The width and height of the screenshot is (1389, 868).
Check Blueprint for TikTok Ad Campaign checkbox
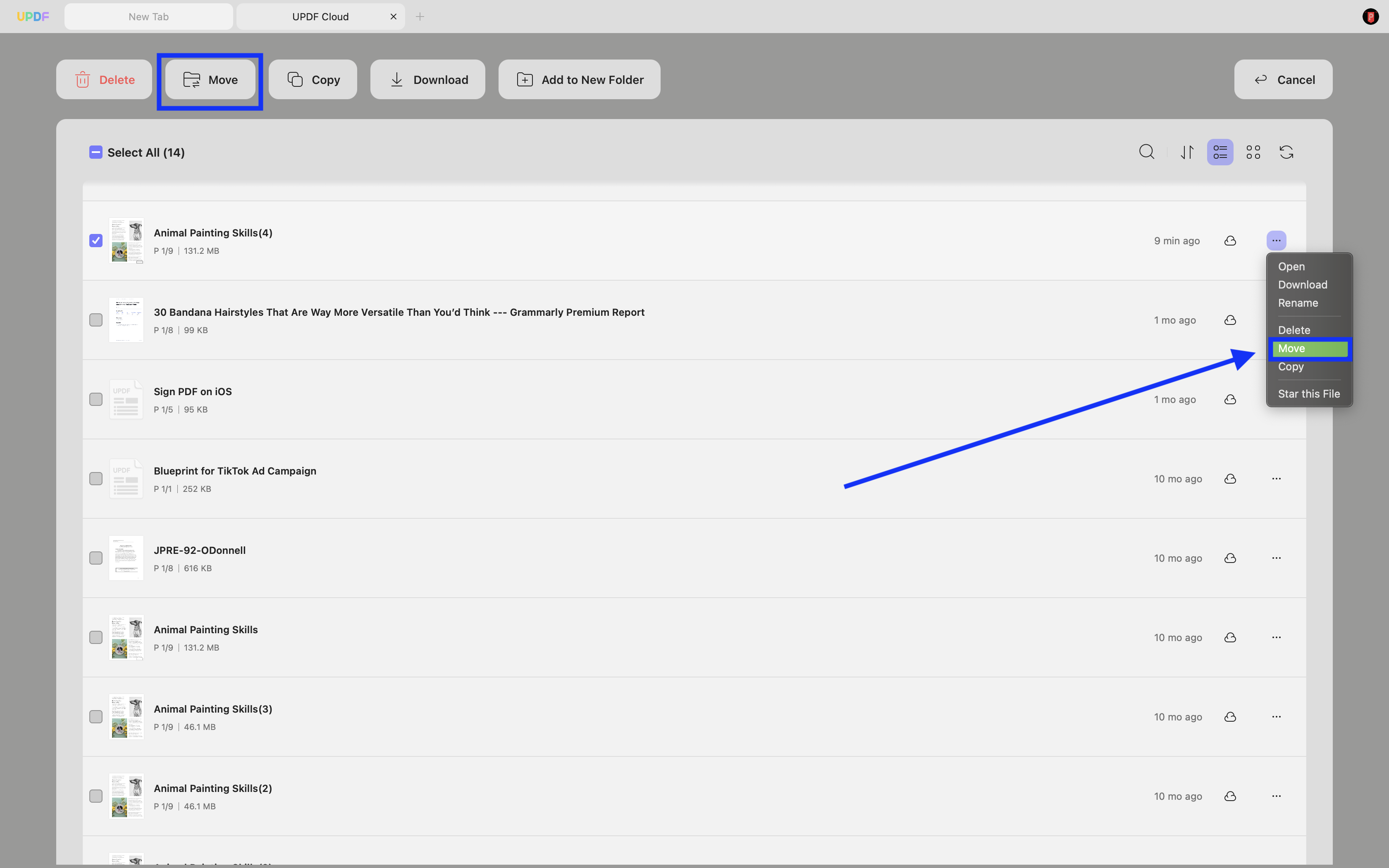[x=96, y=479]
